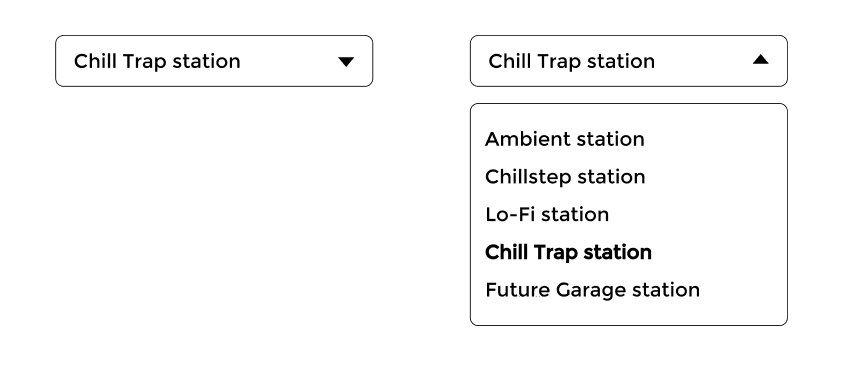Choose Chillstep station option
The width and height of the screenshot is (850, 367).
tap(565, 177)
